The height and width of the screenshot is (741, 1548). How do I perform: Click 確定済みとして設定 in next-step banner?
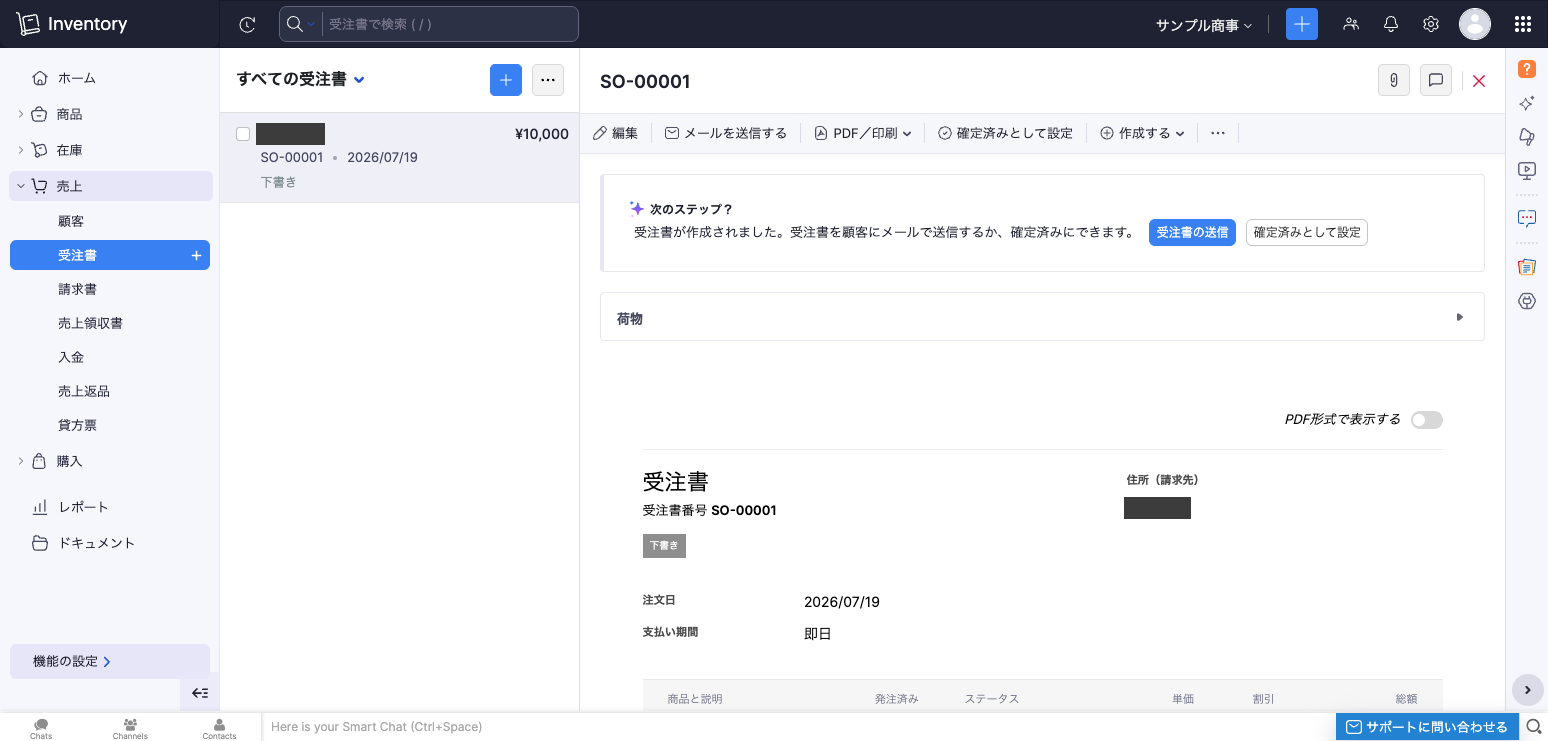1307,232
